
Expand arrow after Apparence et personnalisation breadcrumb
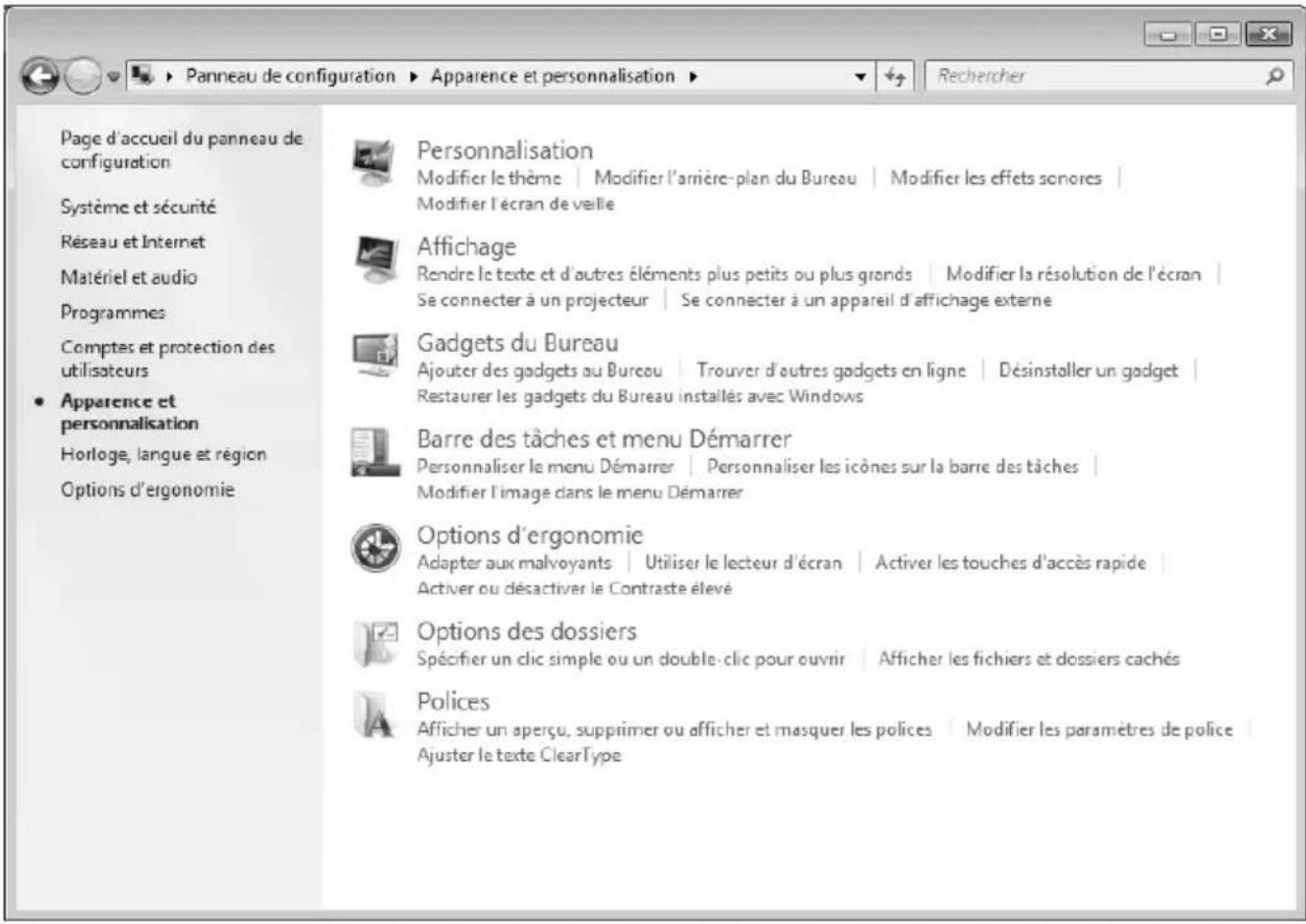point(693,77)
